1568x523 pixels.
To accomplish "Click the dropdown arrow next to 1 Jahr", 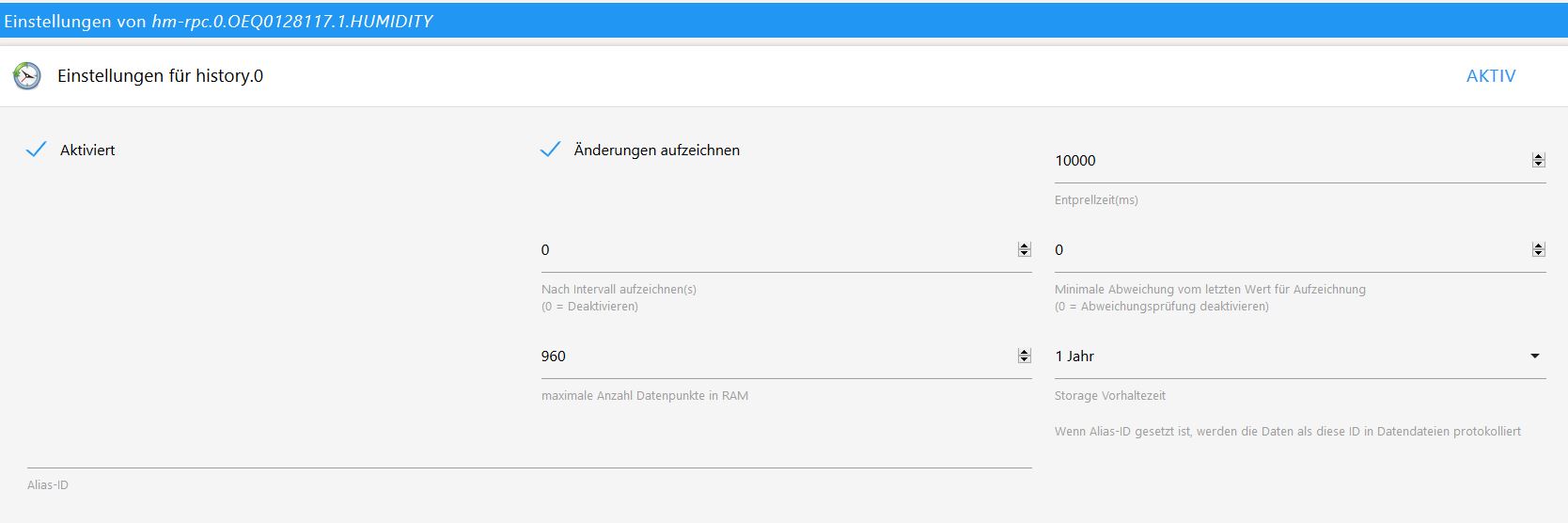I will tap(1534, 357).
